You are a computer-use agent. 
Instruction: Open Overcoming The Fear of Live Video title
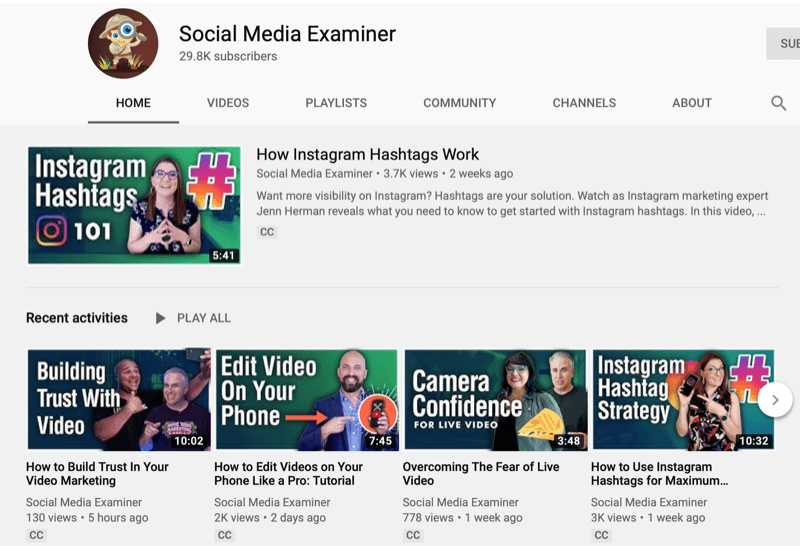[x=481, y=474]
